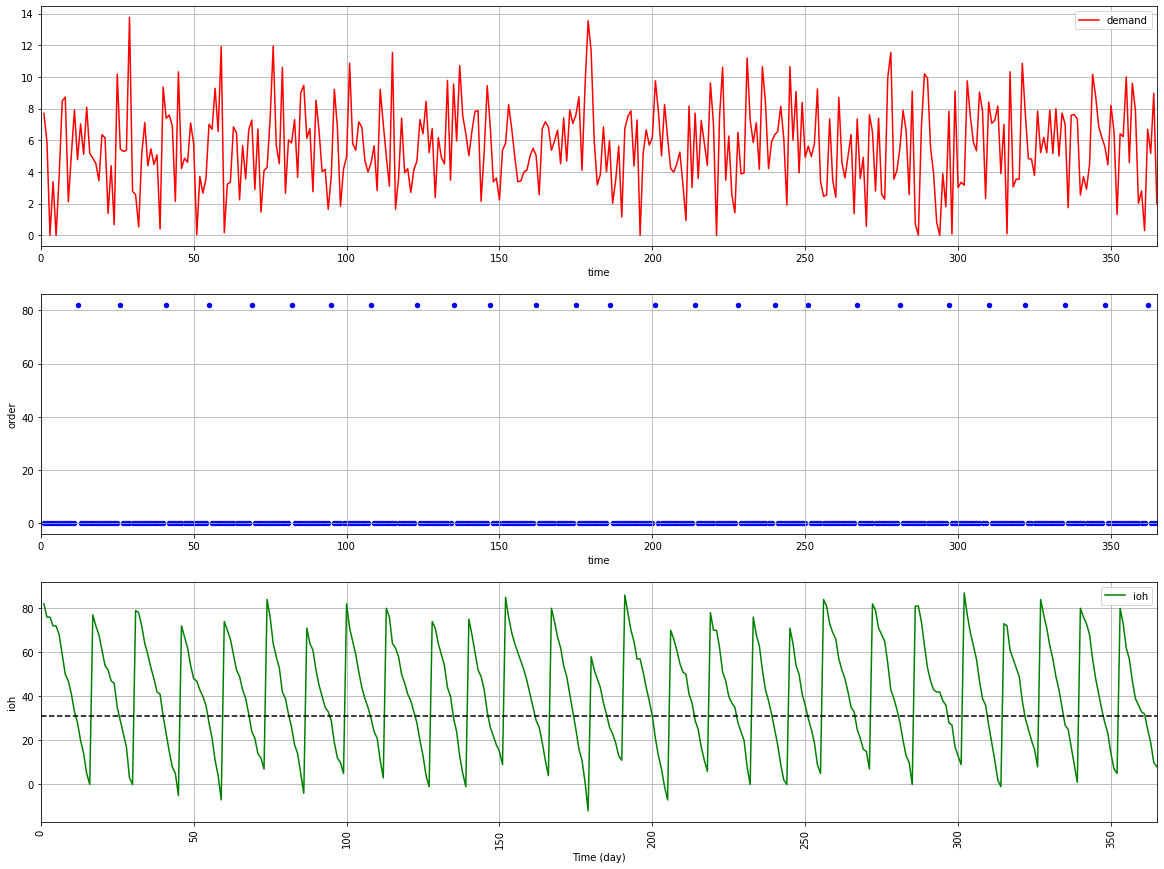Click where the dashed line crosses a green peak
1164x869 pixels.
[963, 716]
